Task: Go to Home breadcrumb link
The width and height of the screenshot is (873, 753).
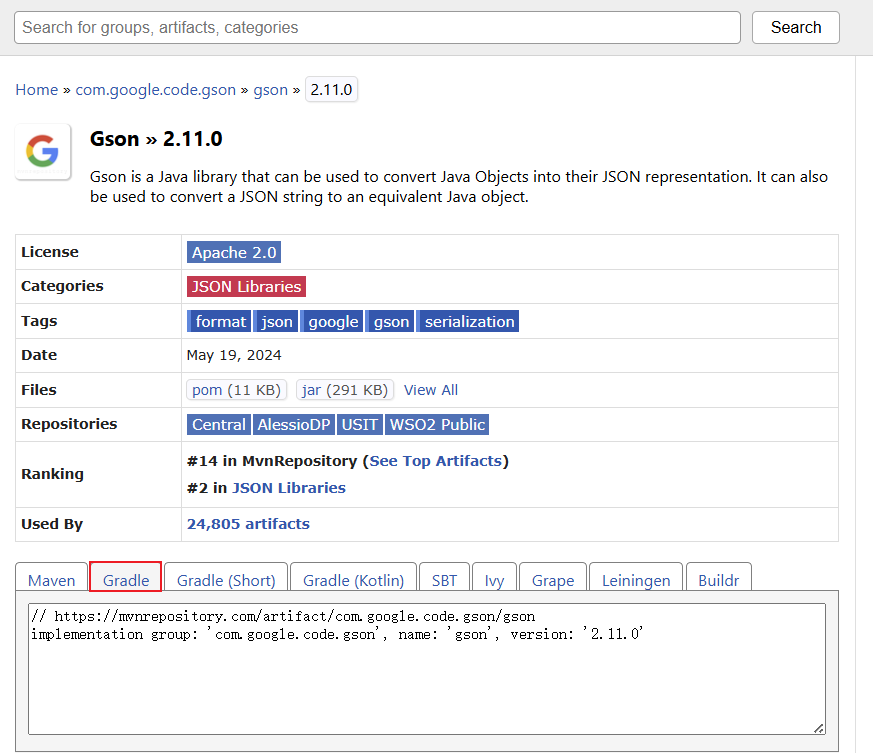Action: pos(37,90)
